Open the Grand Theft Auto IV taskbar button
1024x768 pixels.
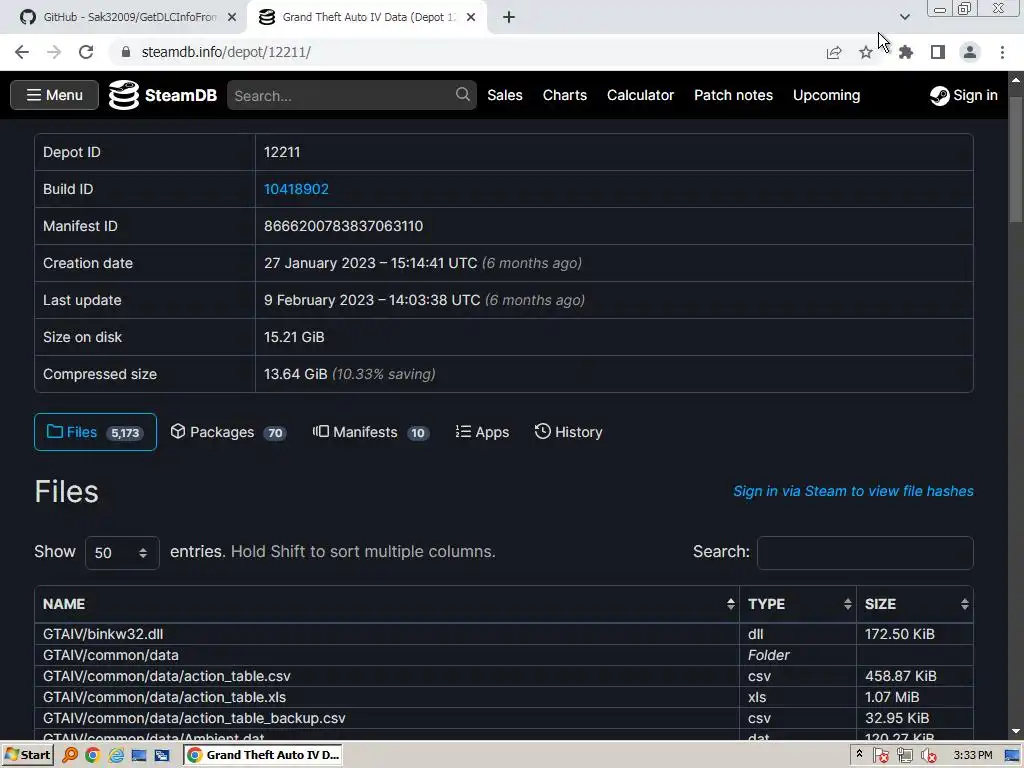click(263, 755)
